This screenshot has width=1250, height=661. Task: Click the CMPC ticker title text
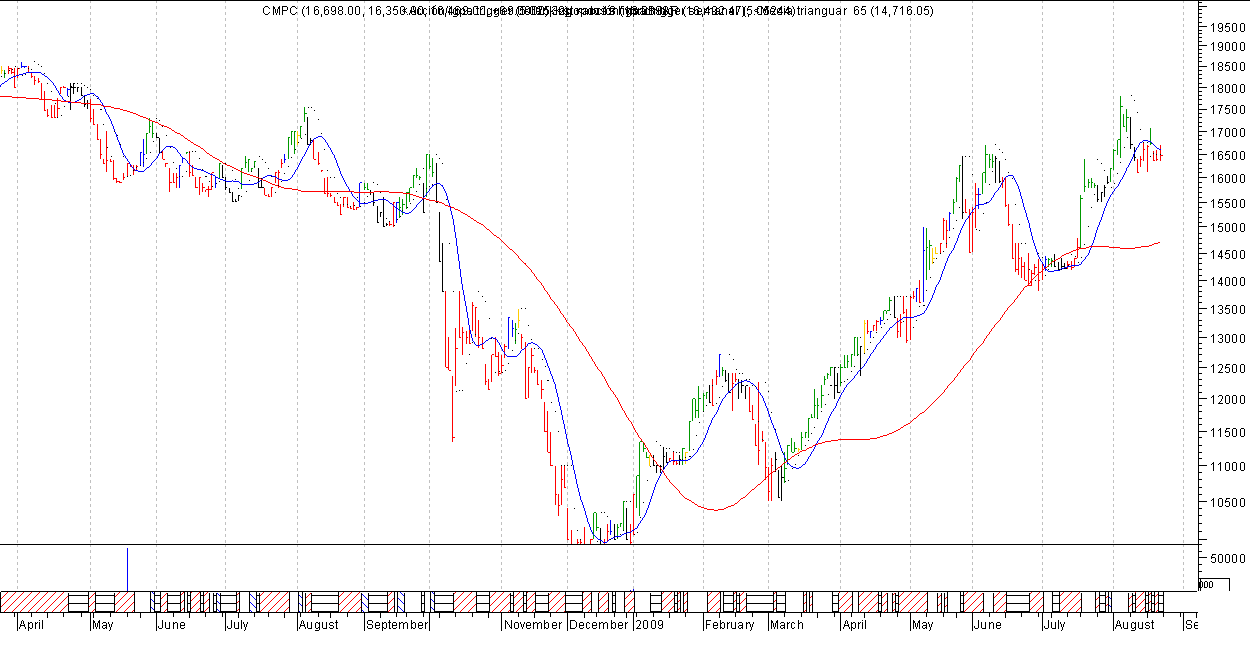(279, 11)
